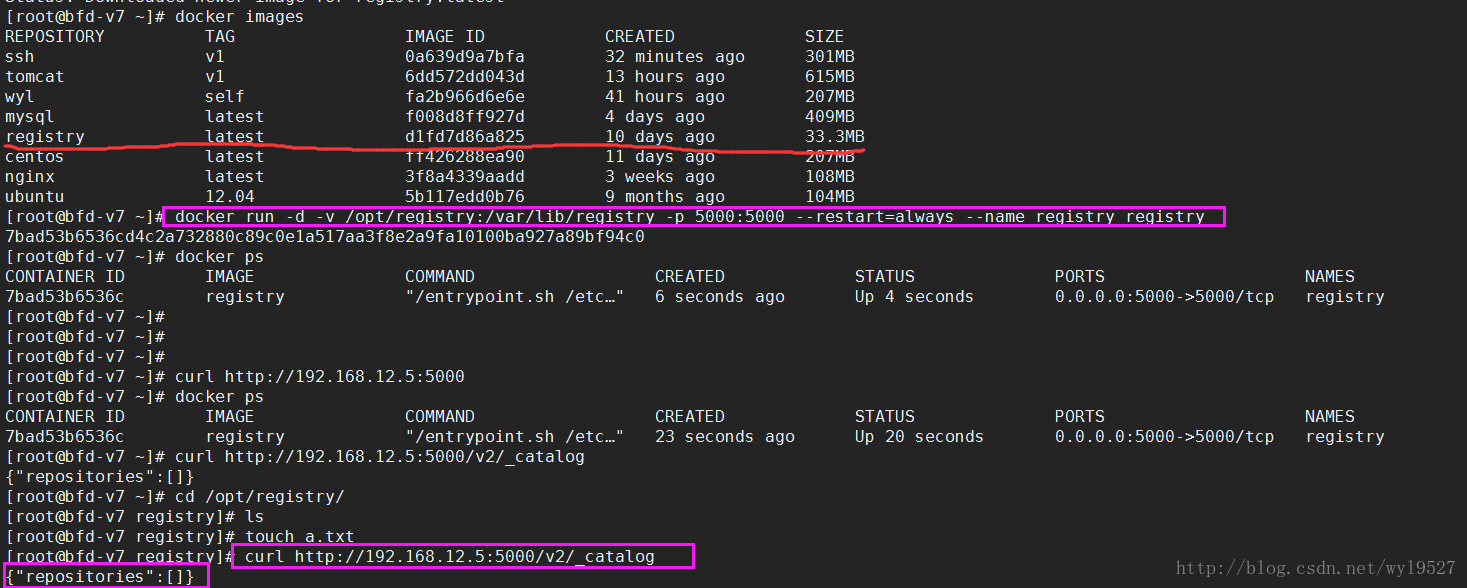This screenshot has height=588, width=1467.
Task: Select the 'wyl' repository name
Action: pos(20,96)
